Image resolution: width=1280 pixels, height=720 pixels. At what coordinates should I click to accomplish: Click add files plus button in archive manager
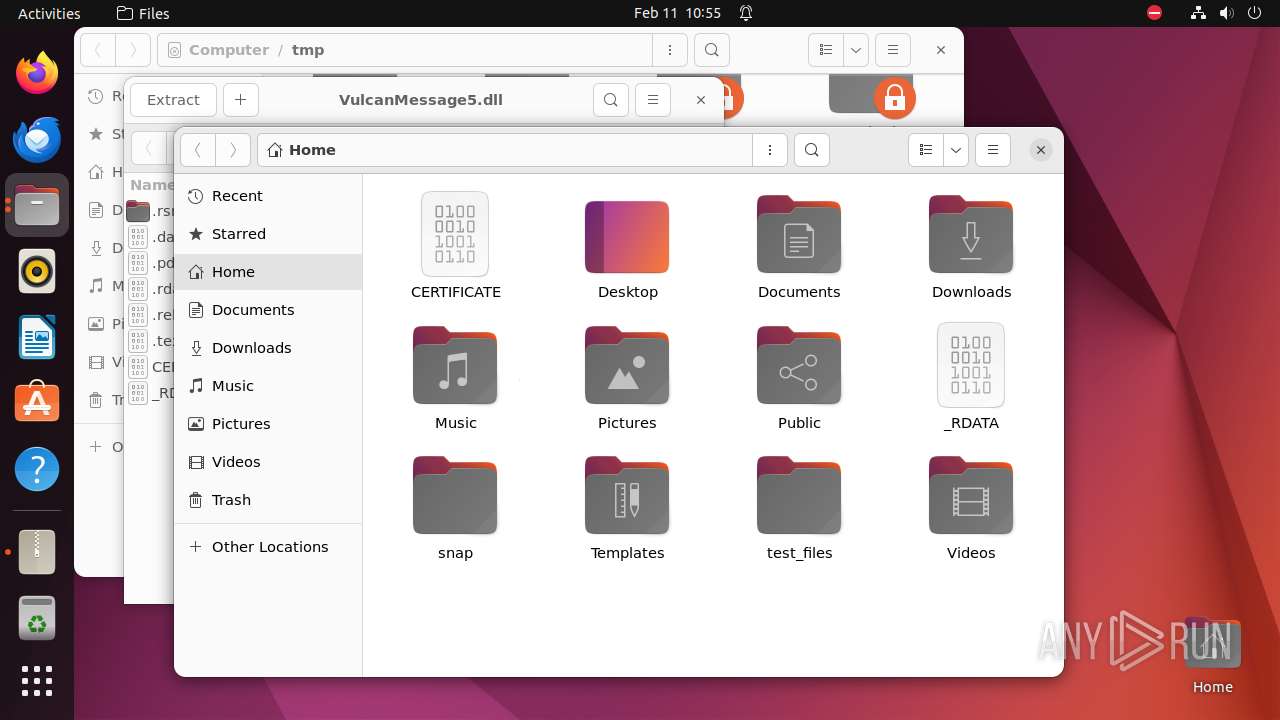(240, 100)
